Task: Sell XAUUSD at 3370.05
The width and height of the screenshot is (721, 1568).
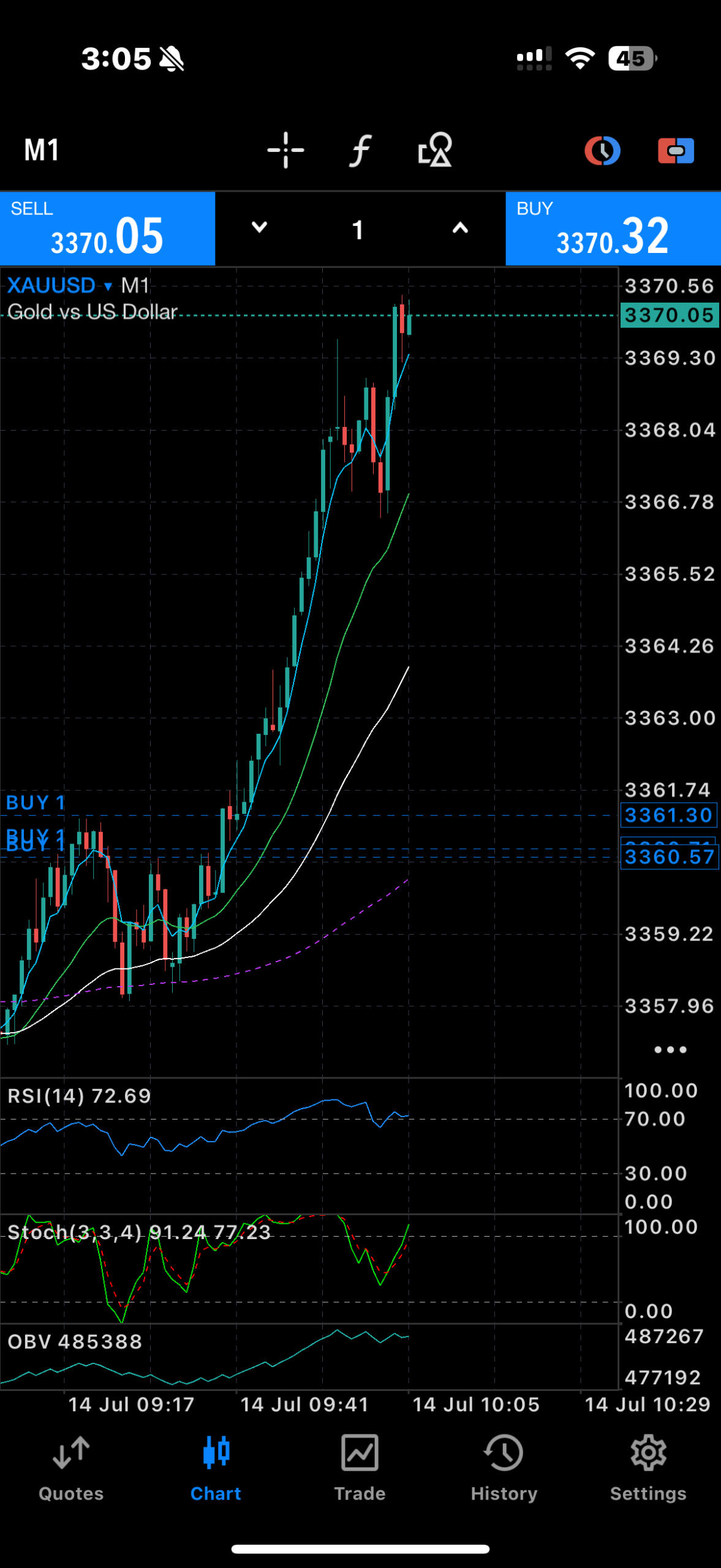Action: point(107,229)
